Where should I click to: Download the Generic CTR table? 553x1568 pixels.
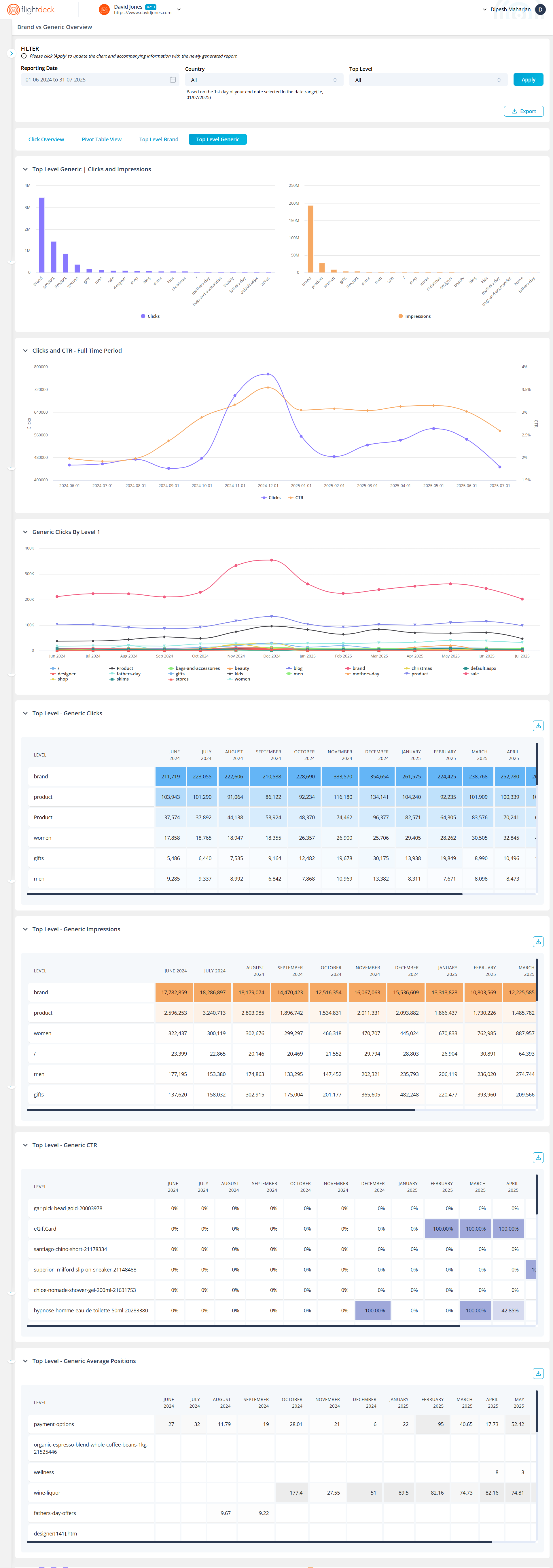[x=538, y=1157]
